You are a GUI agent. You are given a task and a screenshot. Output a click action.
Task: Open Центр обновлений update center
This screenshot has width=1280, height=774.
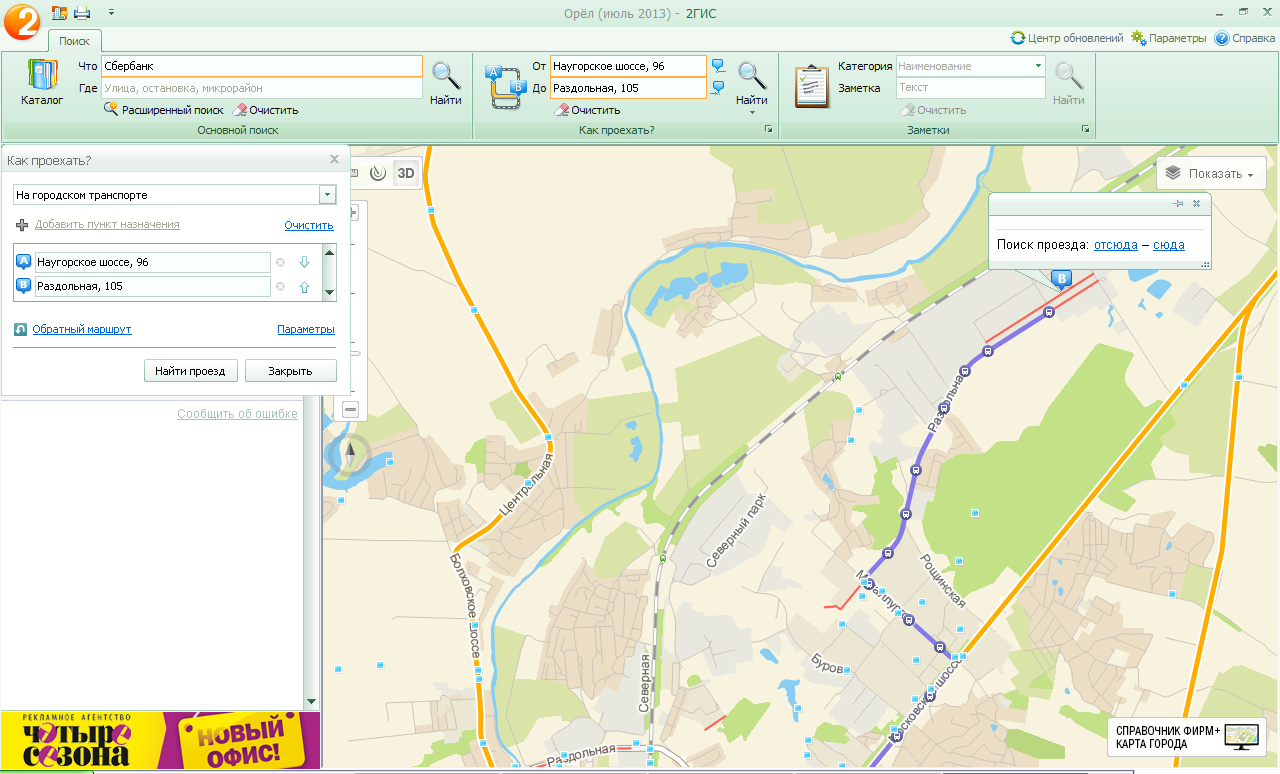[1067, 38]
